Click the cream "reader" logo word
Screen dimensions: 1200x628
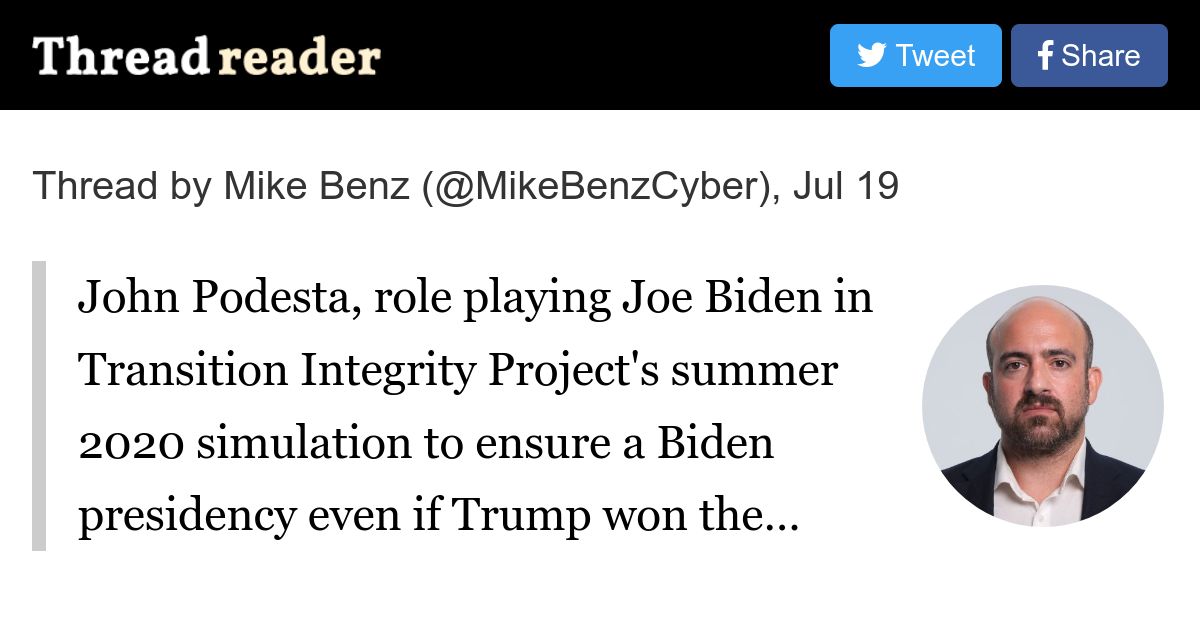tap(299, 57)
